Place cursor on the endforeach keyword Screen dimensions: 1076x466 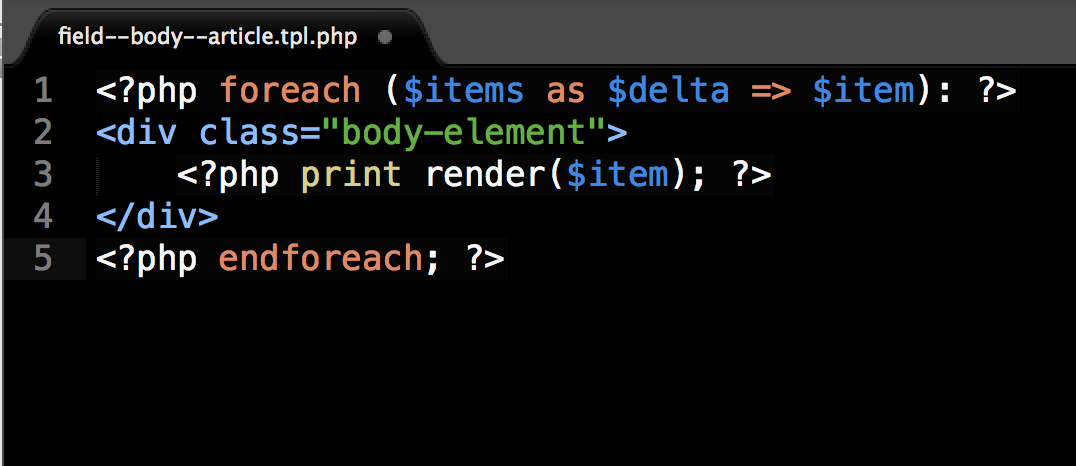[x=320, y=258]
